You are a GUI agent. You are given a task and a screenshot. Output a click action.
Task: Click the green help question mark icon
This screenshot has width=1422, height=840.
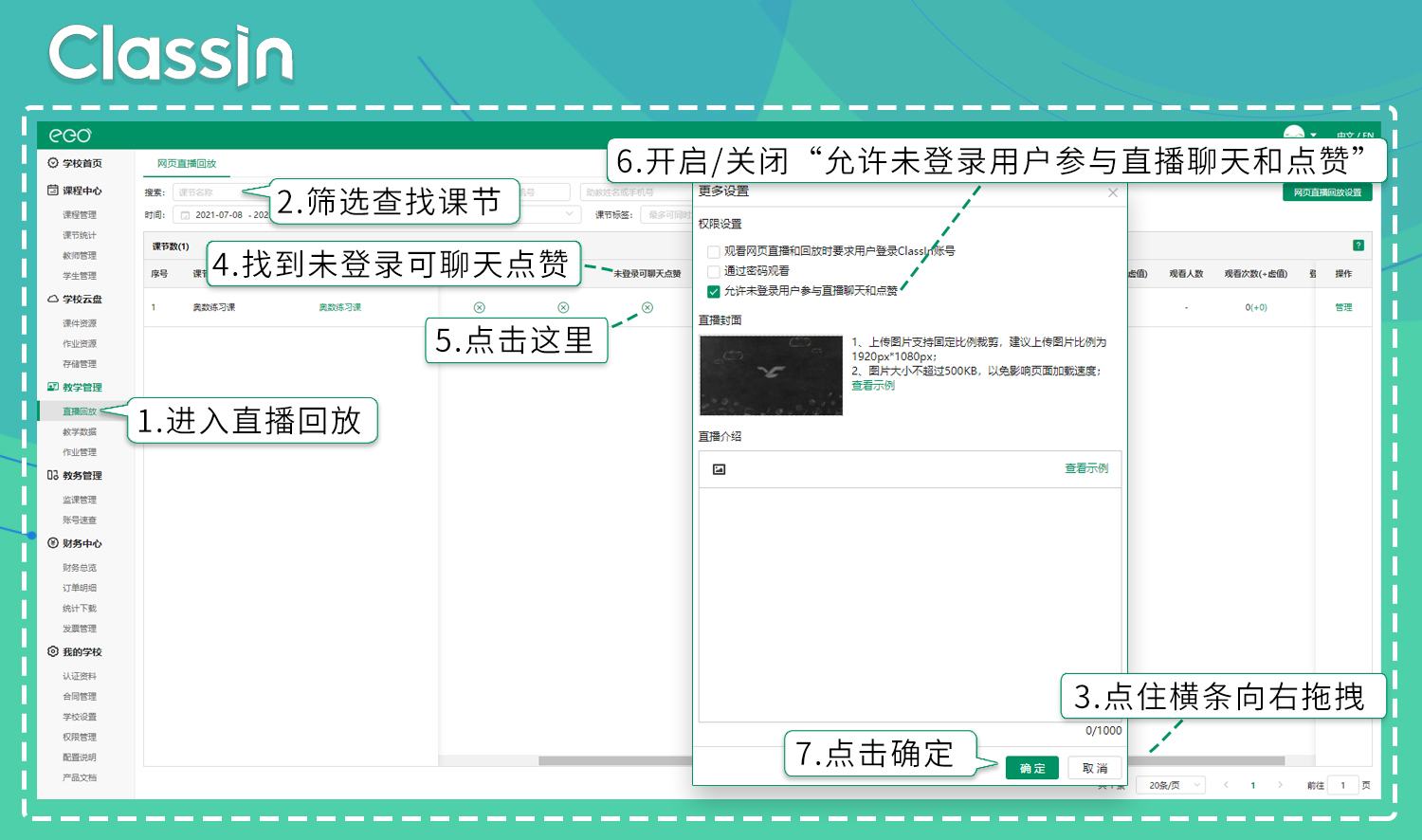tap(1358, 246)
